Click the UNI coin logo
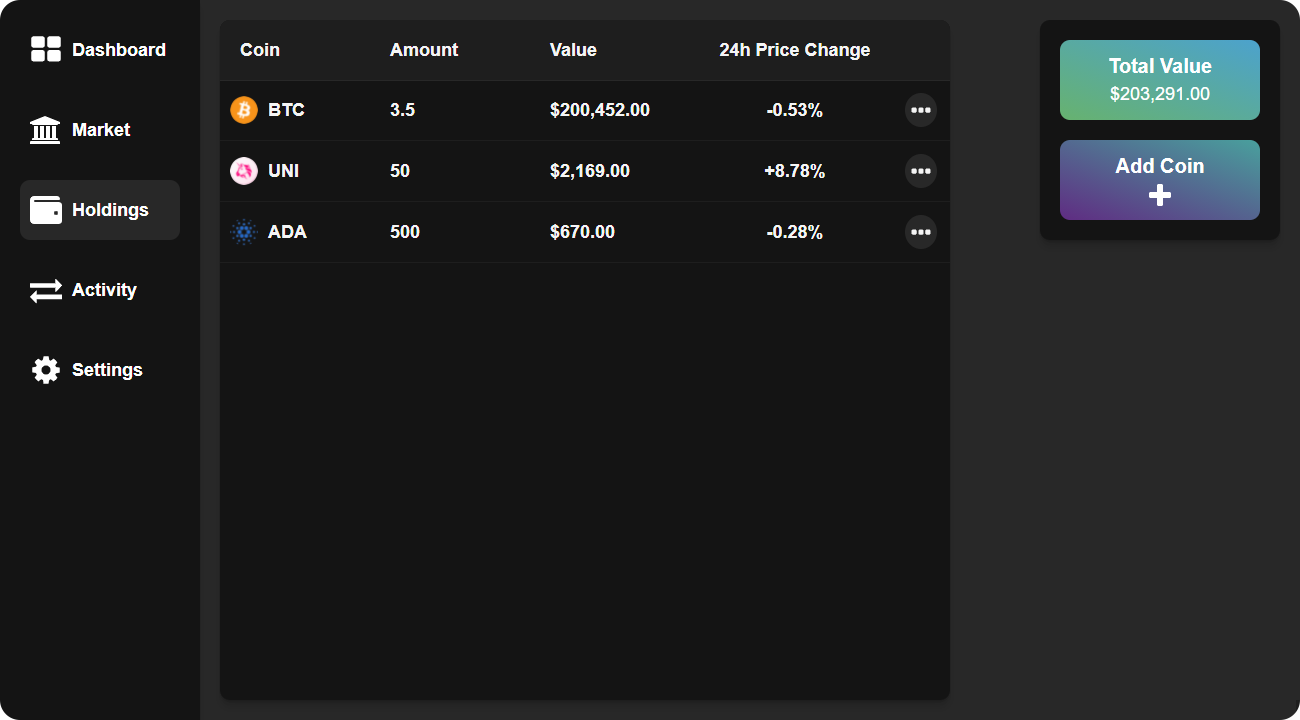 pyautogui.click(x=244, y=171)
